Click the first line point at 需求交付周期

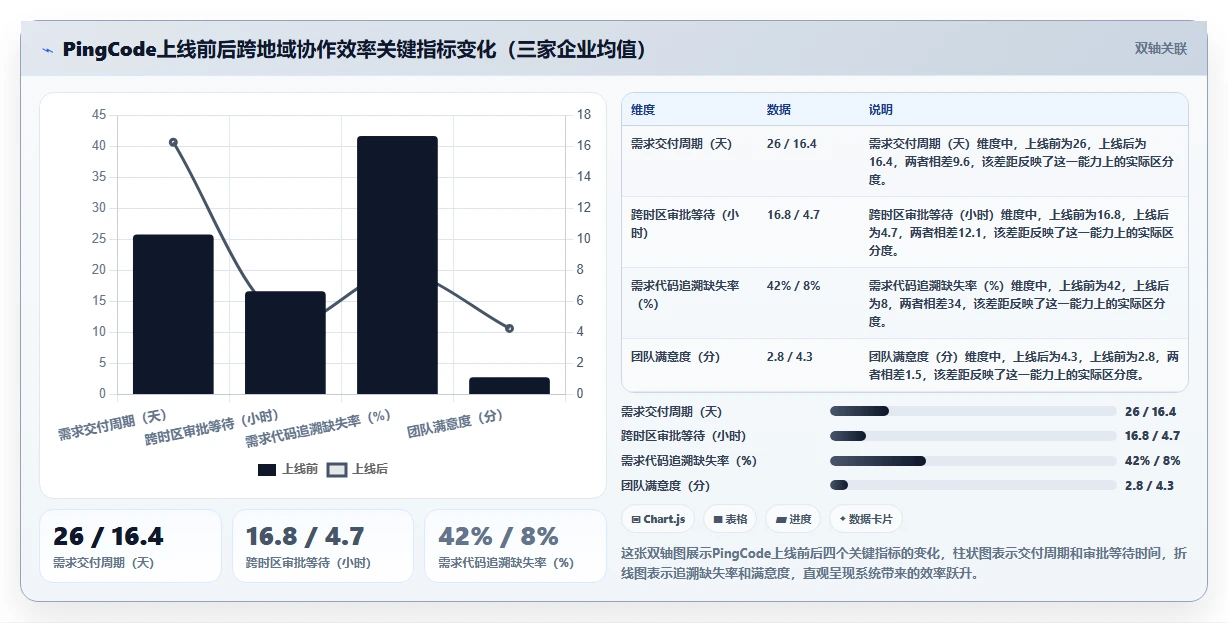tap(173, 142)
